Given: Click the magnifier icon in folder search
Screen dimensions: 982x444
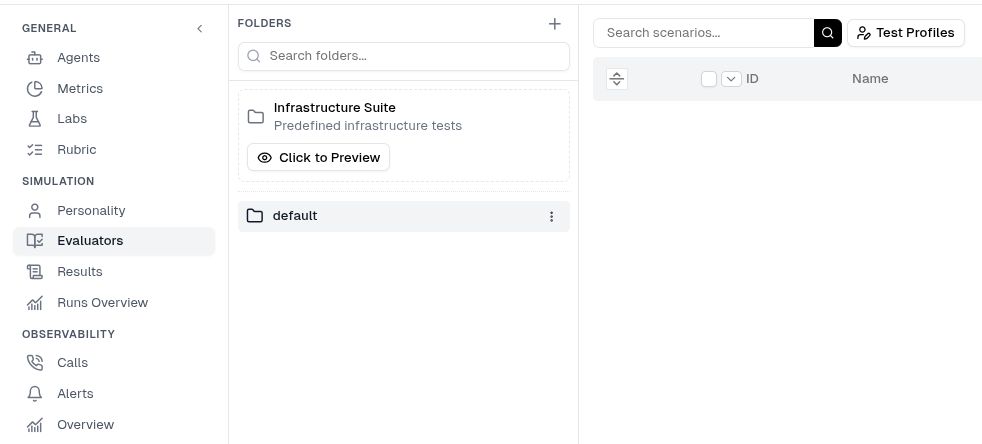Looking at the screenshot, I should point(254,56).
